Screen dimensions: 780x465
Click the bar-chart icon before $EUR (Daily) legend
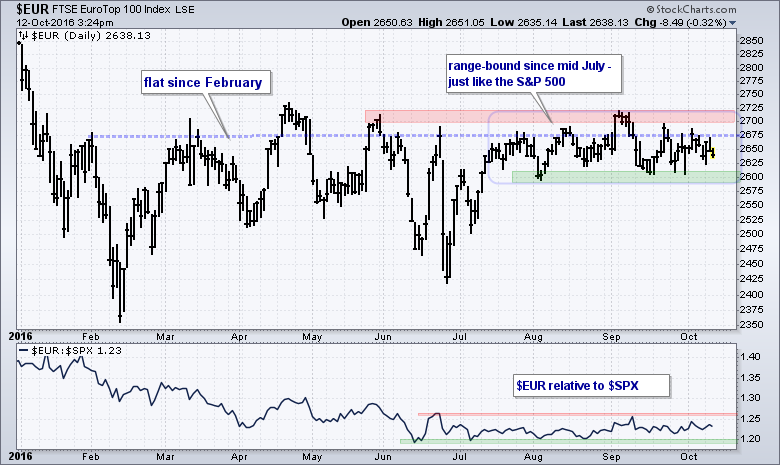[x=23, y=36]
